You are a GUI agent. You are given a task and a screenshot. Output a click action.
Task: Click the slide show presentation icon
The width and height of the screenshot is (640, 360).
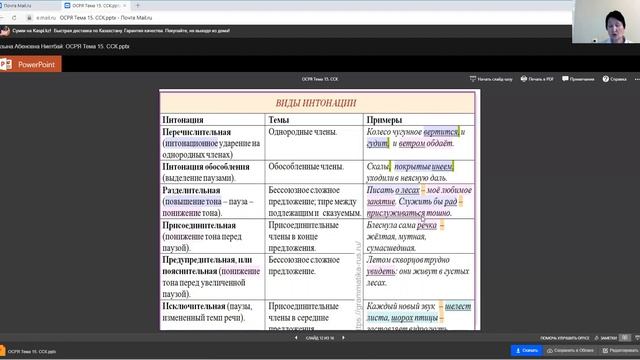[473, 79]
